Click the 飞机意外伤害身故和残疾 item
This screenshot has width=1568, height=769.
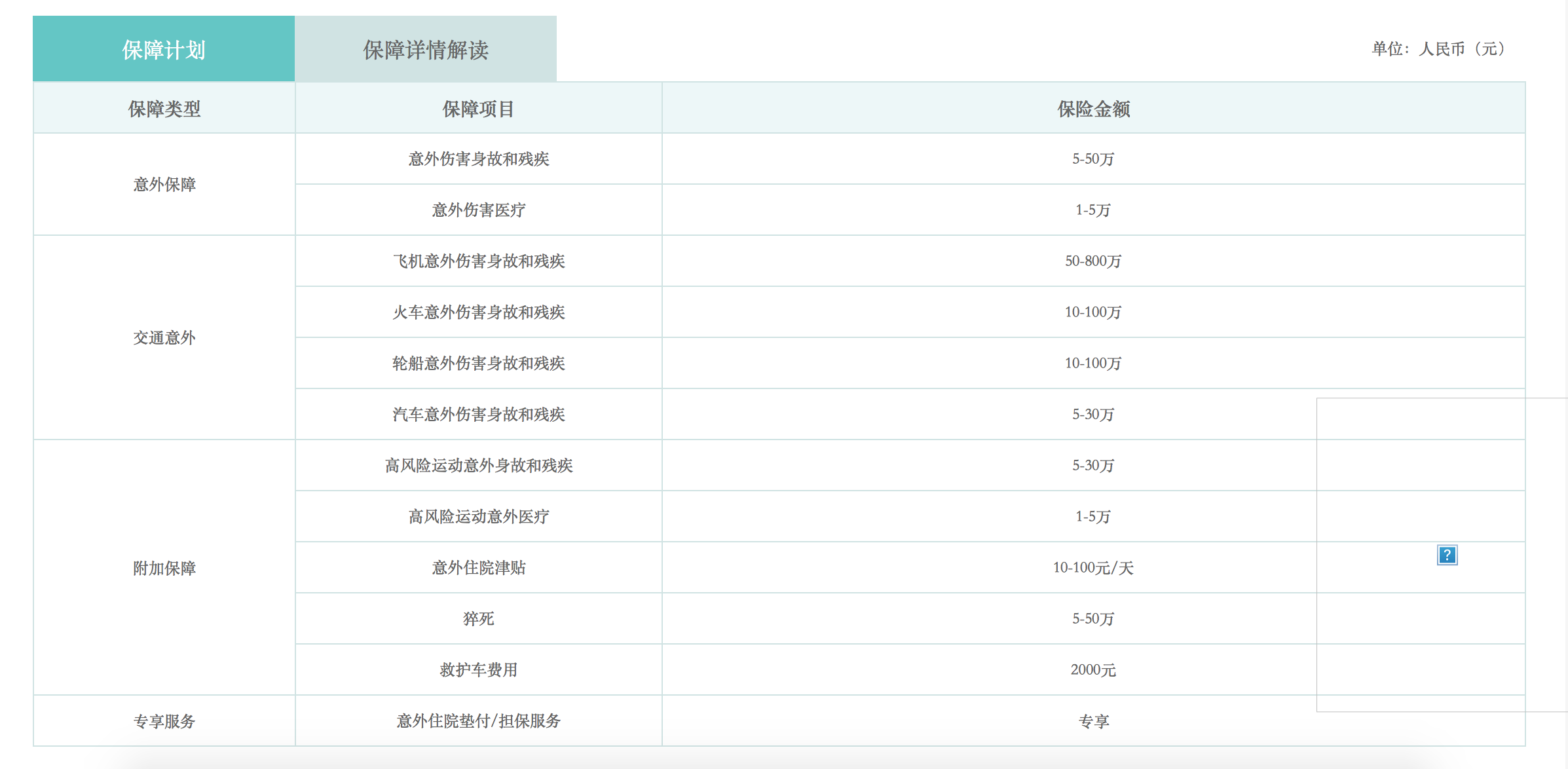pyautogui.click(x=478, y=261)
